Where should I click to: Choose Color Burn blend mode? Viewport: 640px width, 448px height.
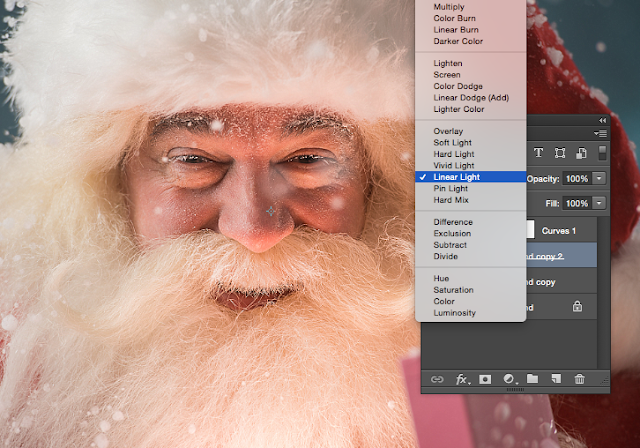point(454,18)
